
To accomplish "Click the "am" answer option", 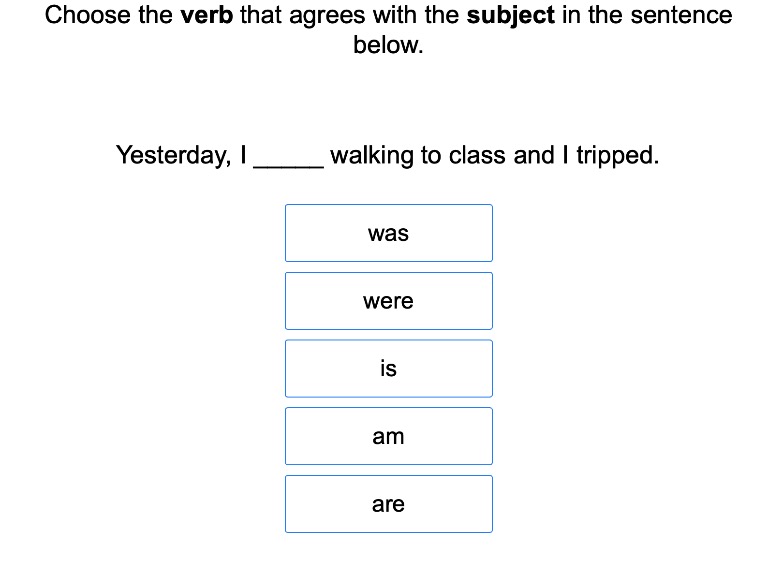I will (388, 436).
